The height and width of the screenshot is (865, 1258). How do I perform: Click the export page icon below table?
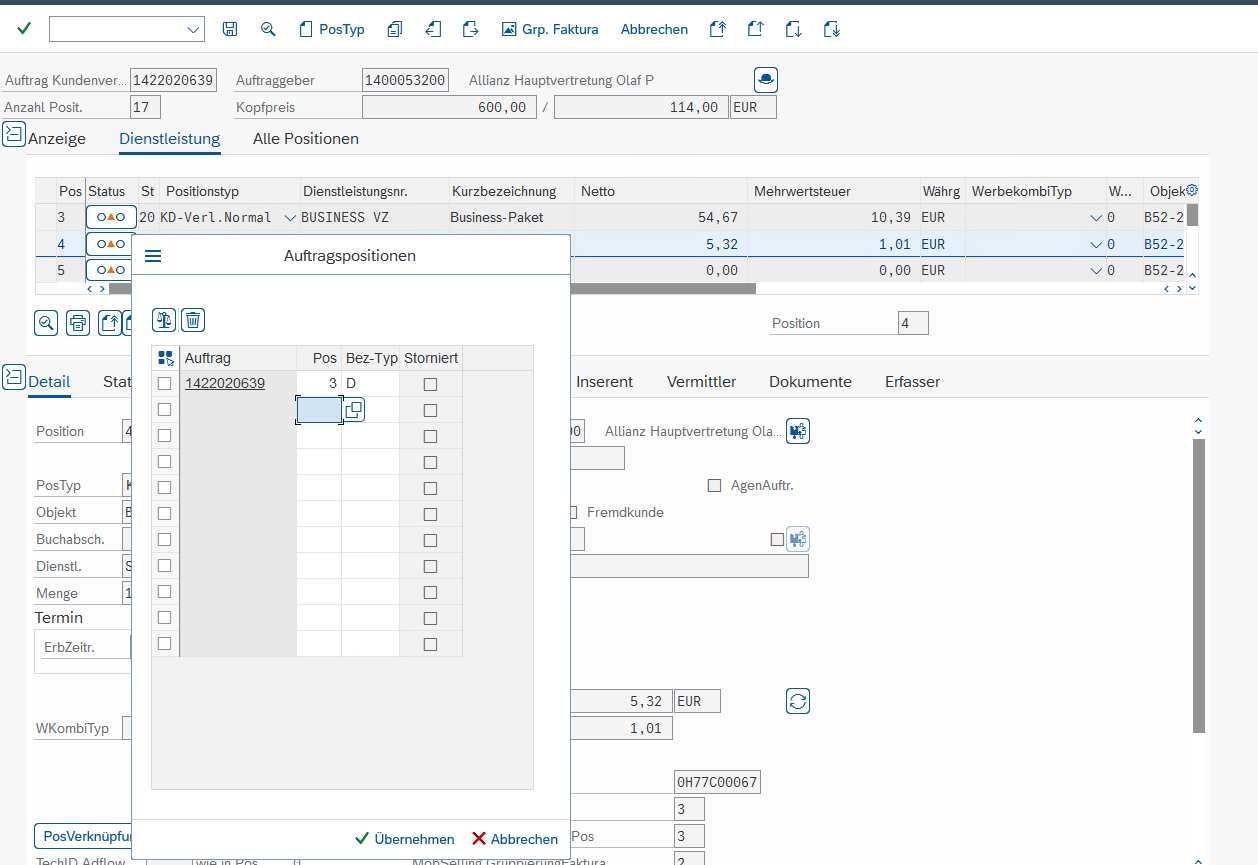110,323
